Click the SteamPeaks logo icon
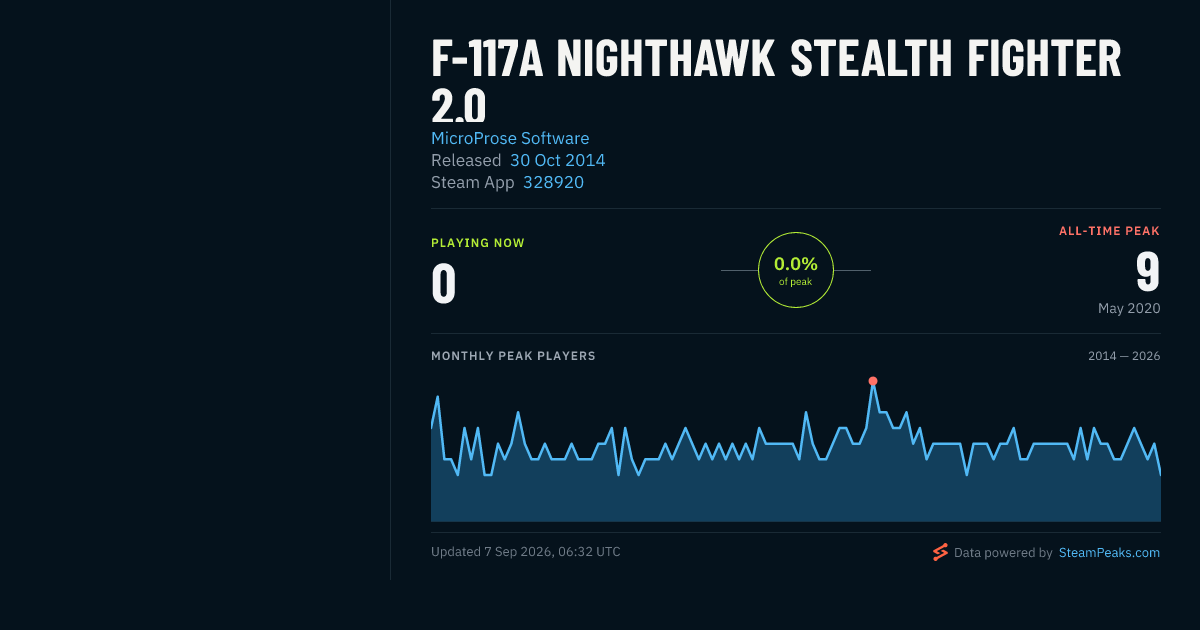The height and width of the screenshot is (630, 1200). pos(940,552)
